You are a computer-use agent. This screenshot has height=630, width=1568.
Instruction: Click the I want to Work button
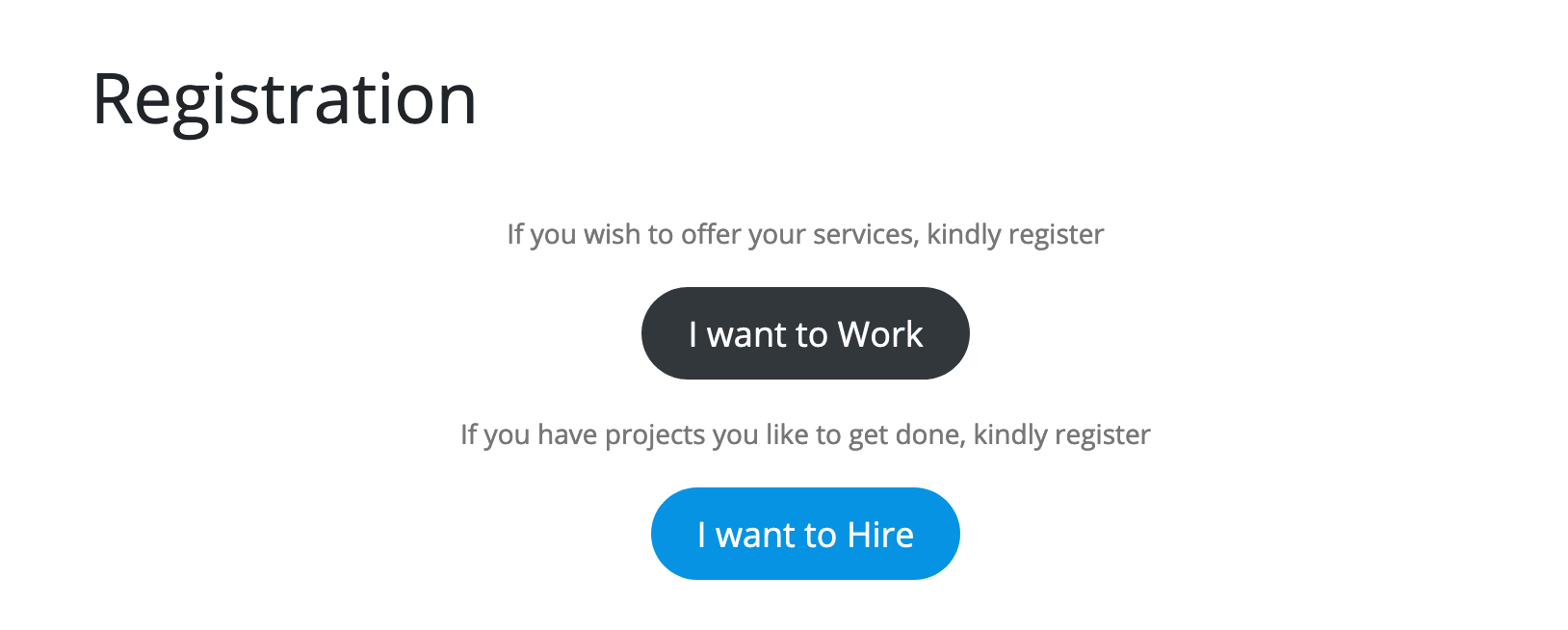pos(805,333)
